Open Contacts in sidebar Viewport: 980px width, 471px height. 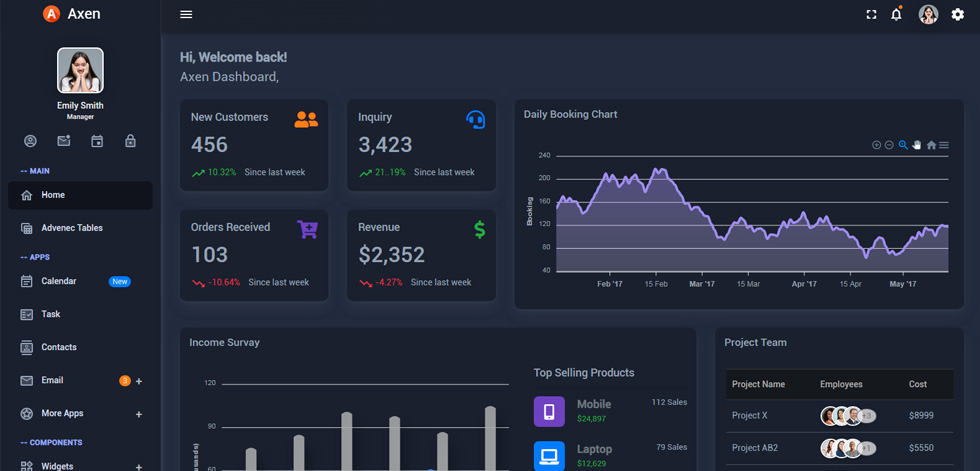(81, 347)
